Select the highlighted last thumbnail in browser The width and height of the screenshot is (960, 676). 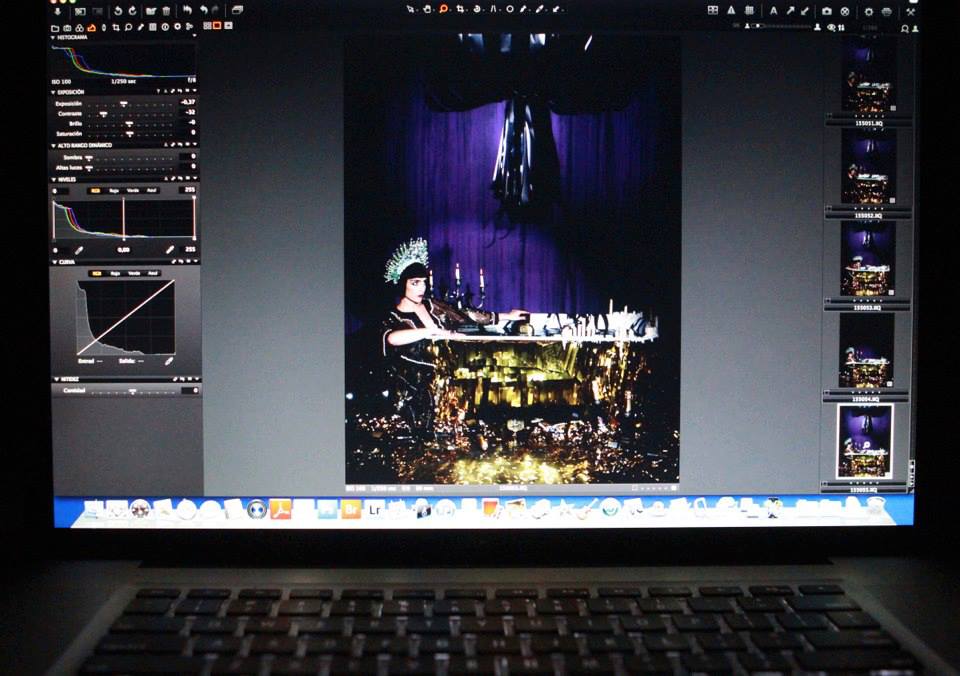(864, 441)
